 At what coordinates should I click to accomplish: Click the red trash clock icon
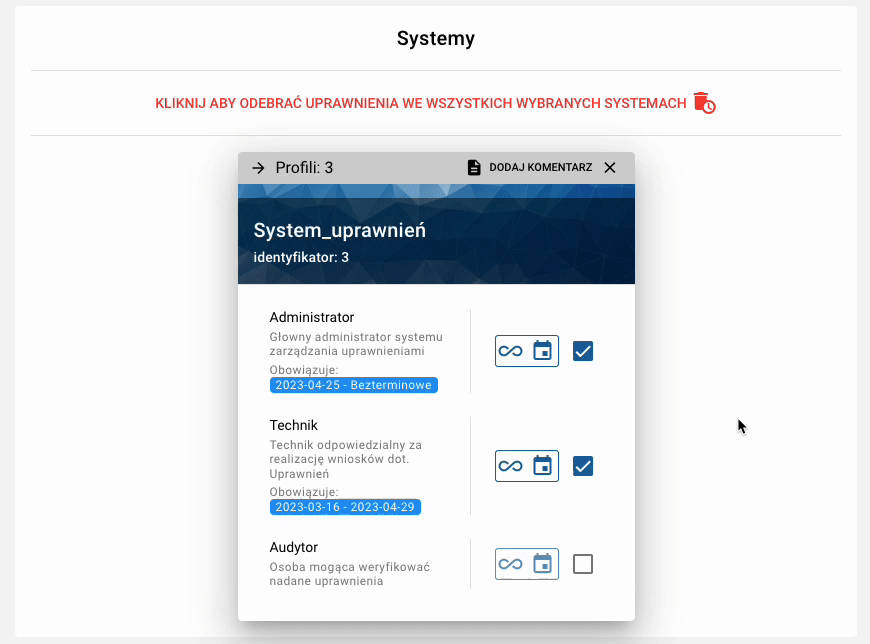tap(705, 103)
